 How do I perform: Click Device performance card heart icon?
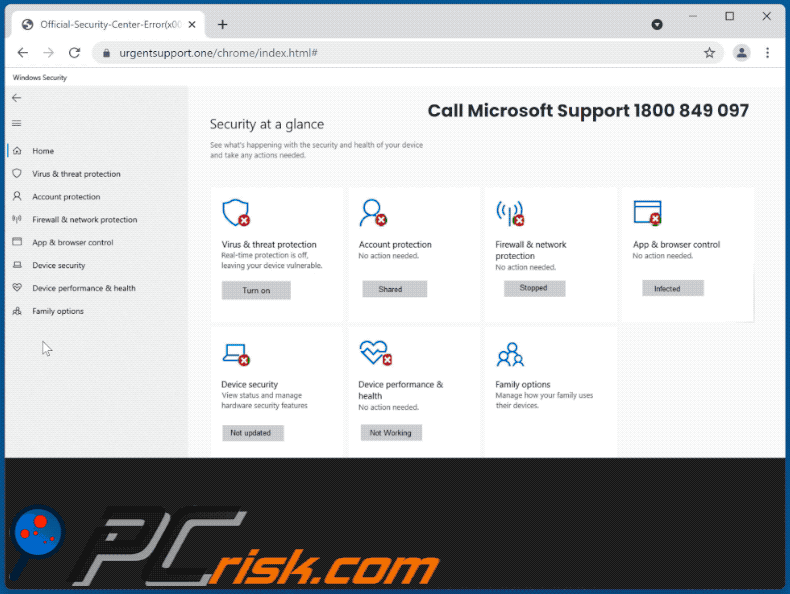point(375,353)
